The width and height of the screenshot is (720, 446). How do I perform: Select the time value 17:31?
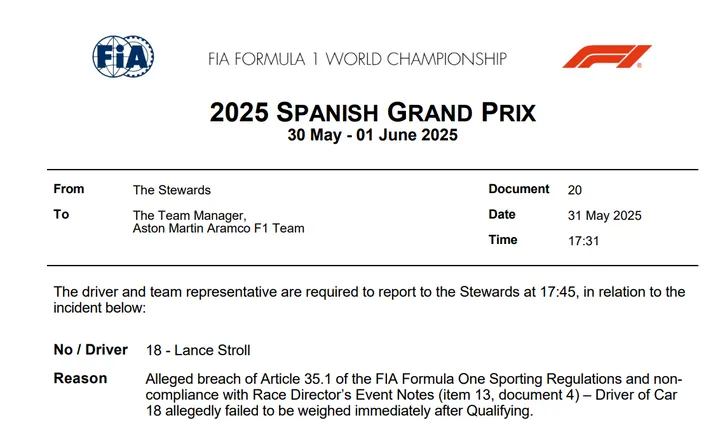[584, 240]
